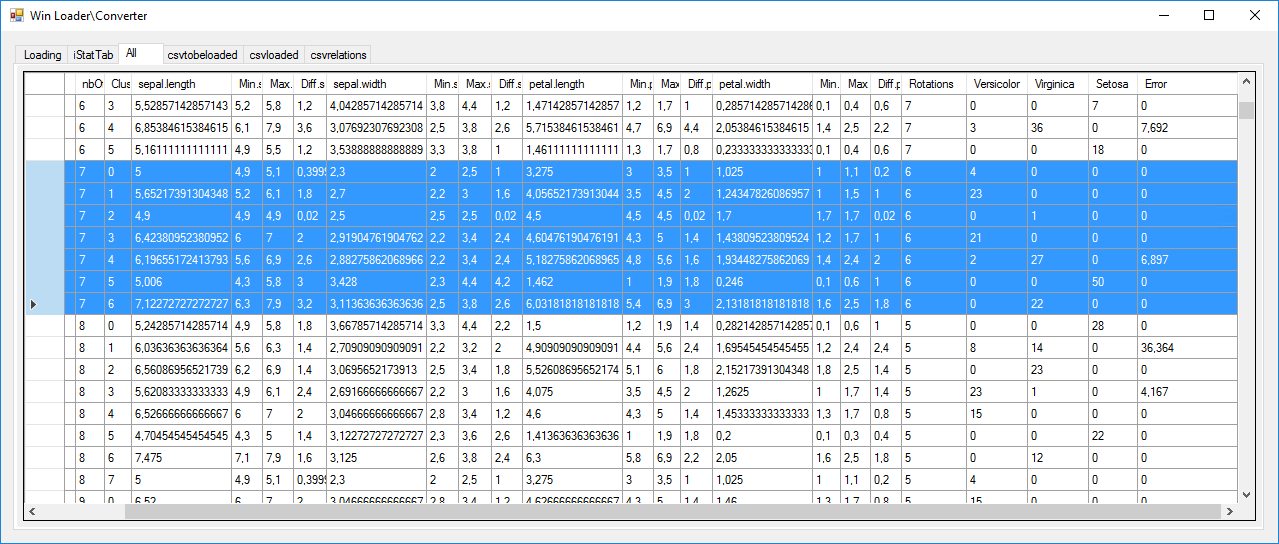Screen dimensions: 1279x544
Task: Select cell 7,12272727272727
Action: coord(182,304)
